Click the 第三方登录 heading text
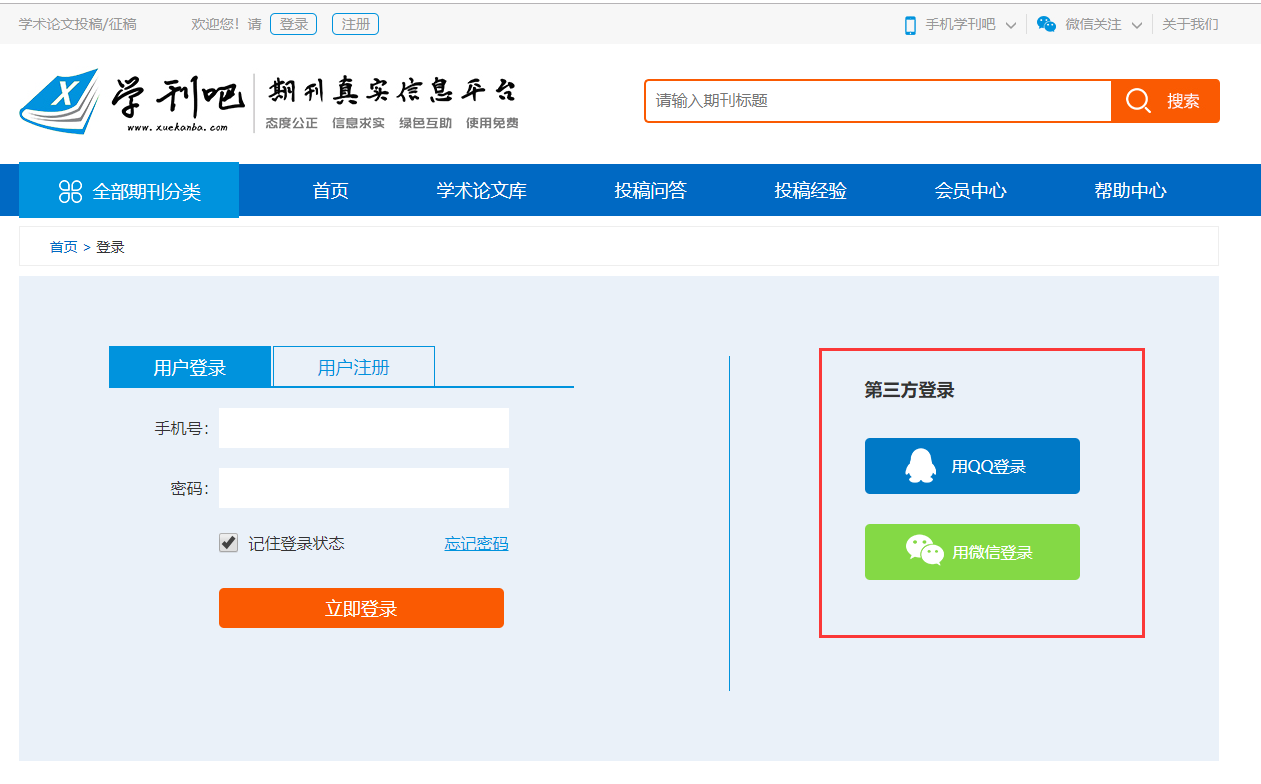 pos(909,390)
